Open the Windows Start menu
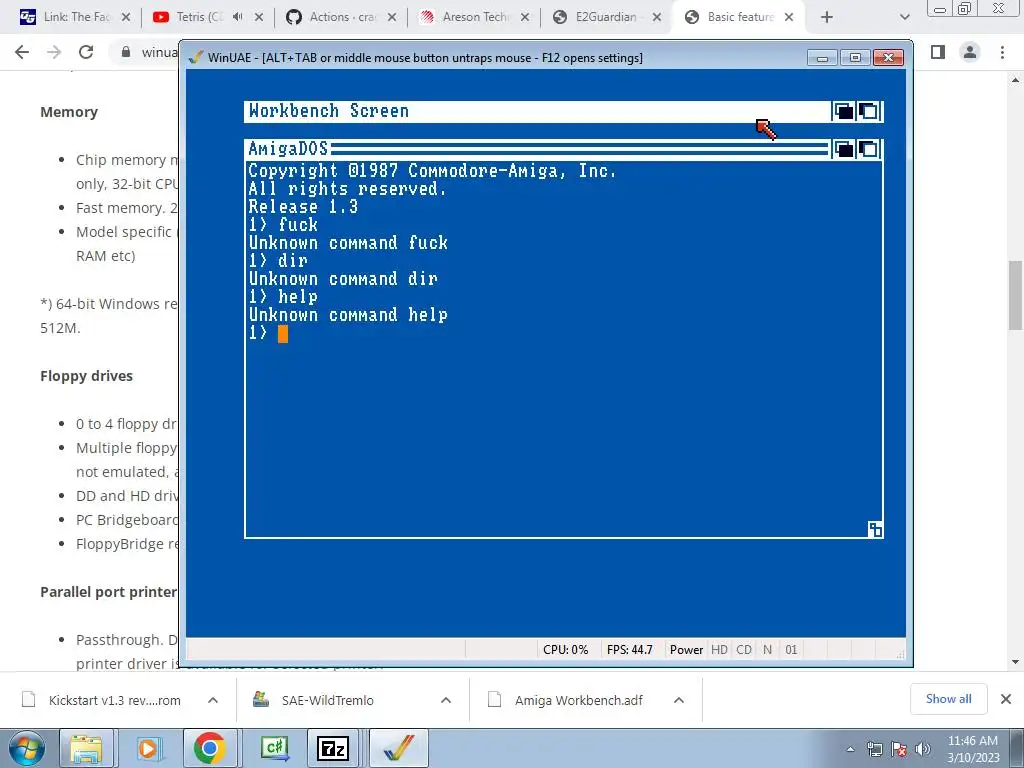Image resolution: width=1024 pixels, height=768 pixels. (x=26, y=748)
